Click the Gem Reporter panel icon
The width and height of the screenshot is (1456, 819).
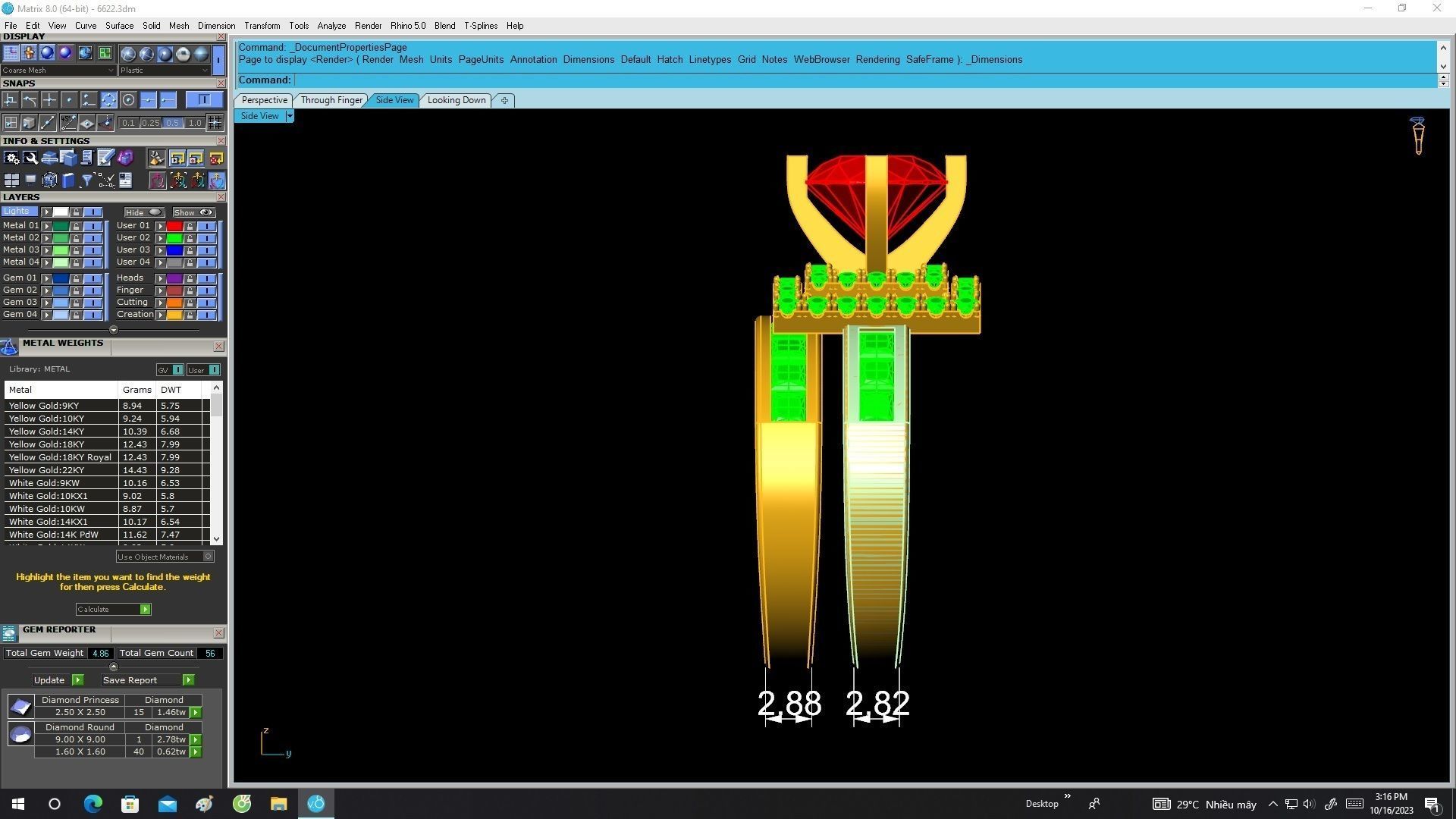pyautogui.click(x=9, y=633)
